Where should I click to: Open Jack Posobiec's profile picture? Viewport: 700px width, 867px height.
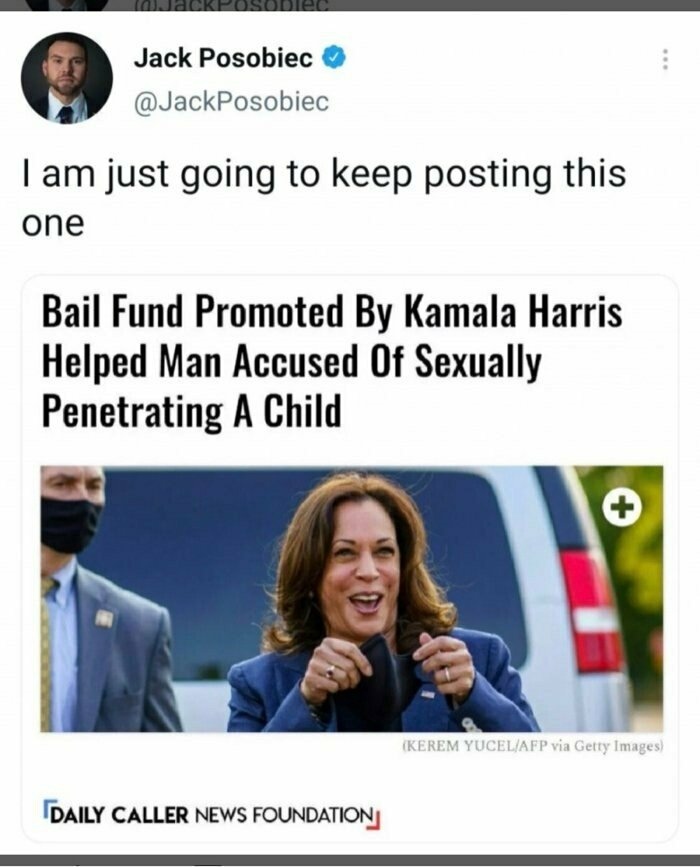click(x=67, y=77)
